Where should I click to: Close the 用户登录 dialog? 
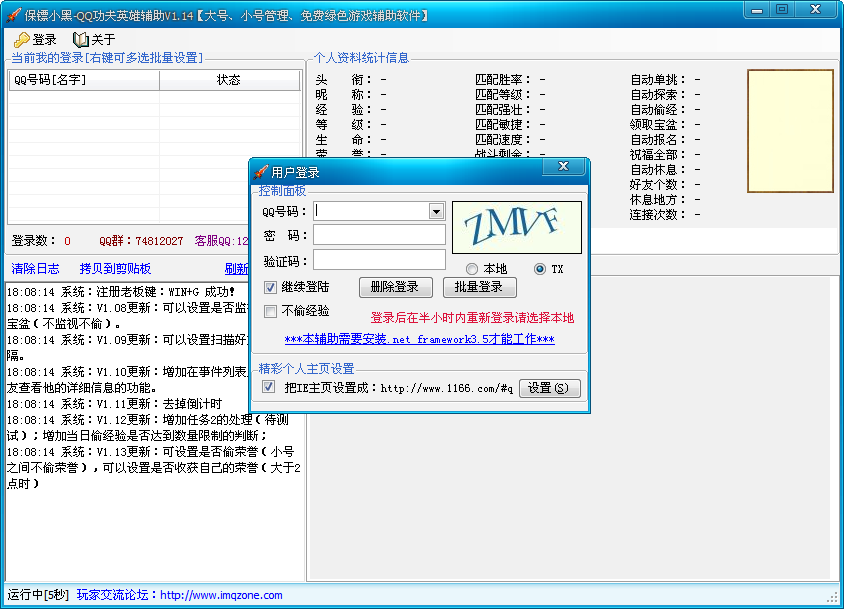tap(564, 166)
